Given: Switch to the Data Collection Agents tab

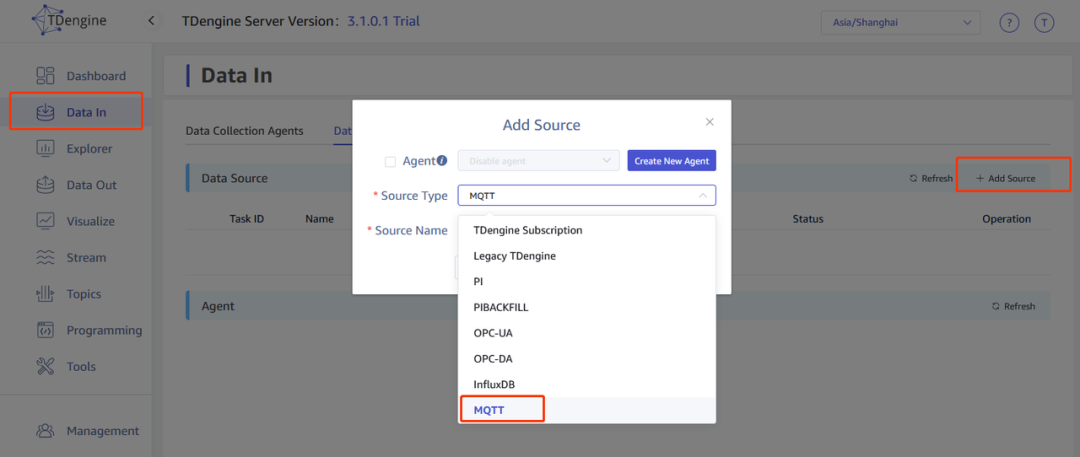Looking at the screenshot, I should [244, 131].
